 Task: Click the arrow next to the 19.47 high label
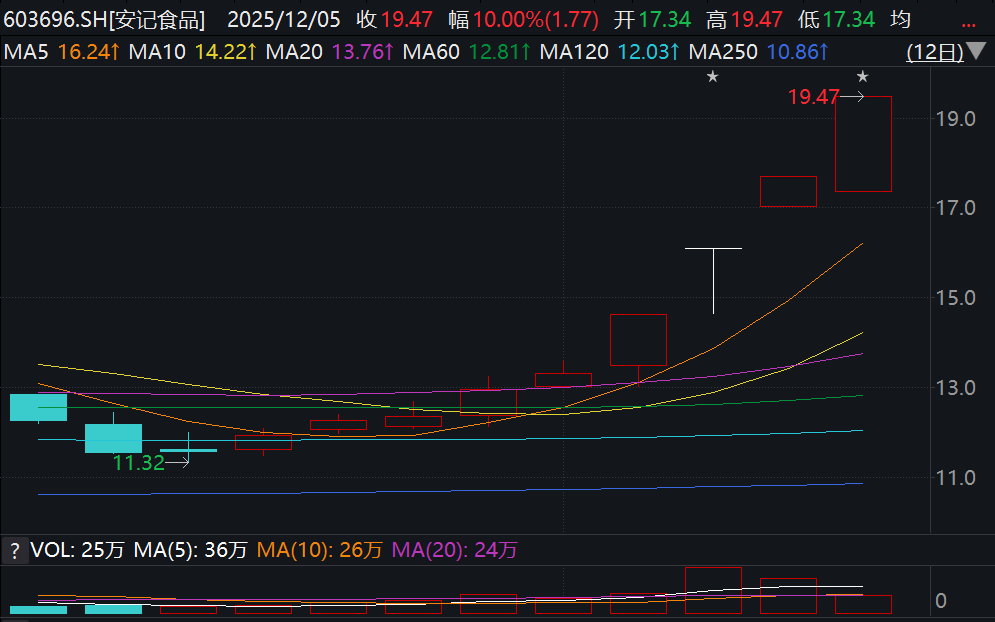coord(853,97)
